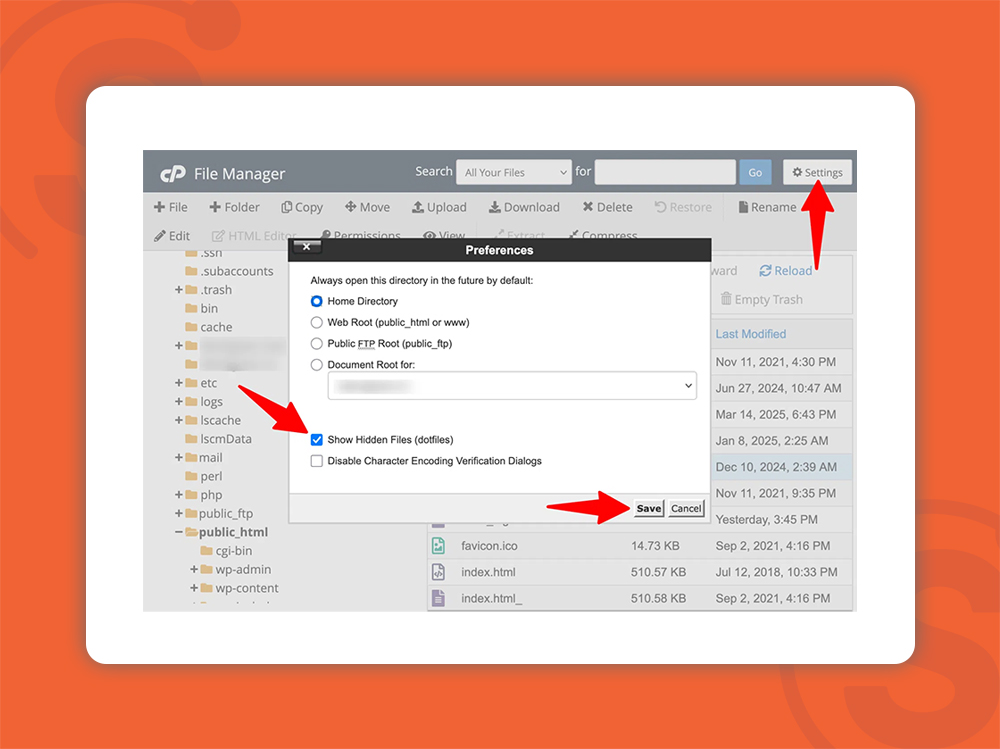1000x749 pixels.
Task: Select the bin folder in tree
Action: pos(209,308)
